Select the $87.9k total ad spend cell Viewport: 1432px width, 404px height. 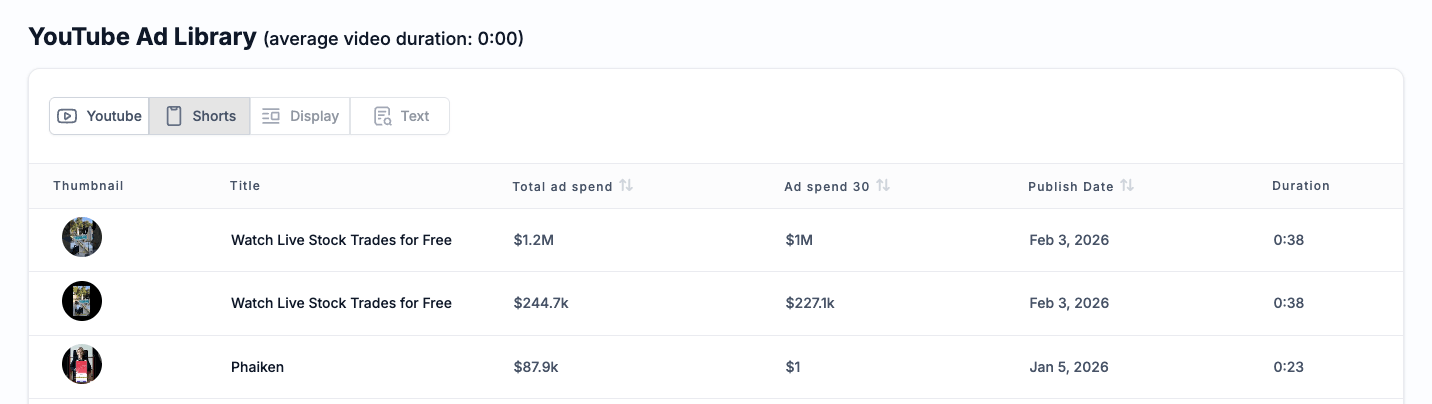pyautogui.click(x=535, y=367)
